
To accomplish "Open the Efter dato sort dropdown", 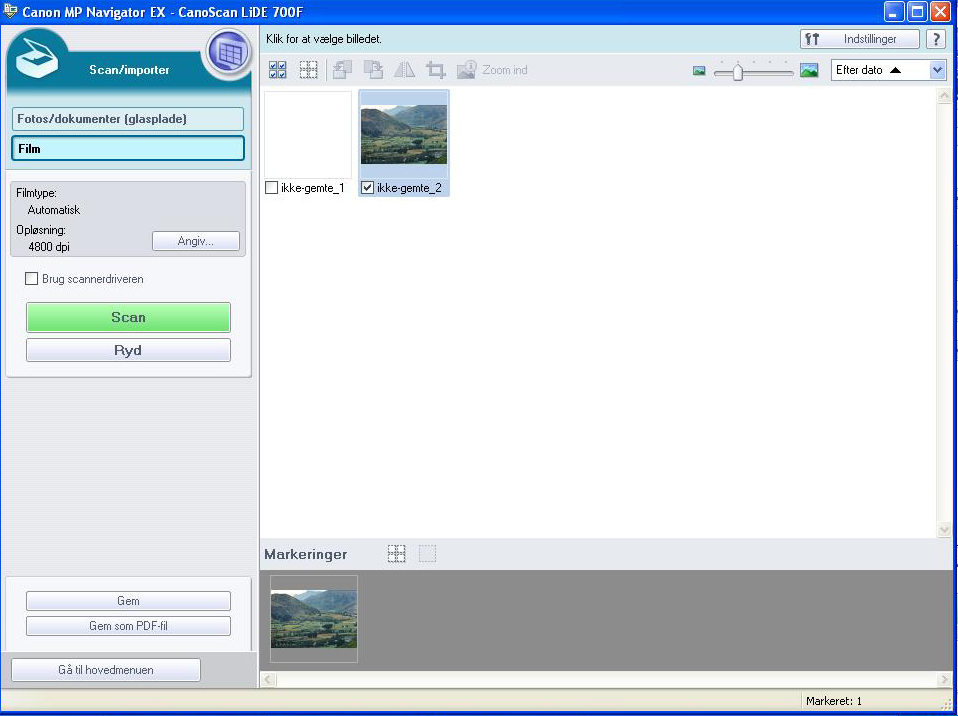I will 888,70.
